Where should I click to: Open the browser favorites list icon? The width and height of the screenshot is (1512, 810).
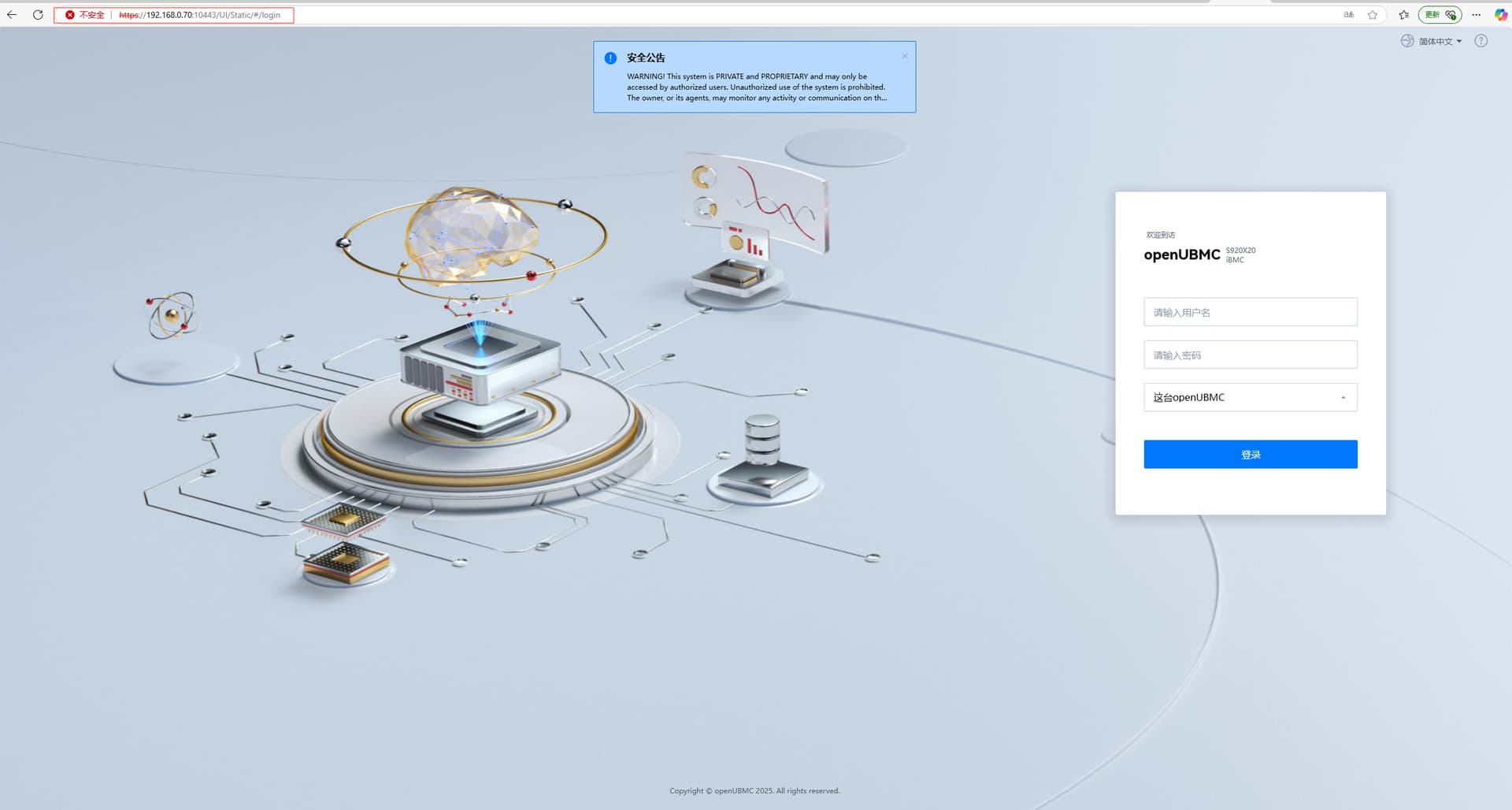1403,15
